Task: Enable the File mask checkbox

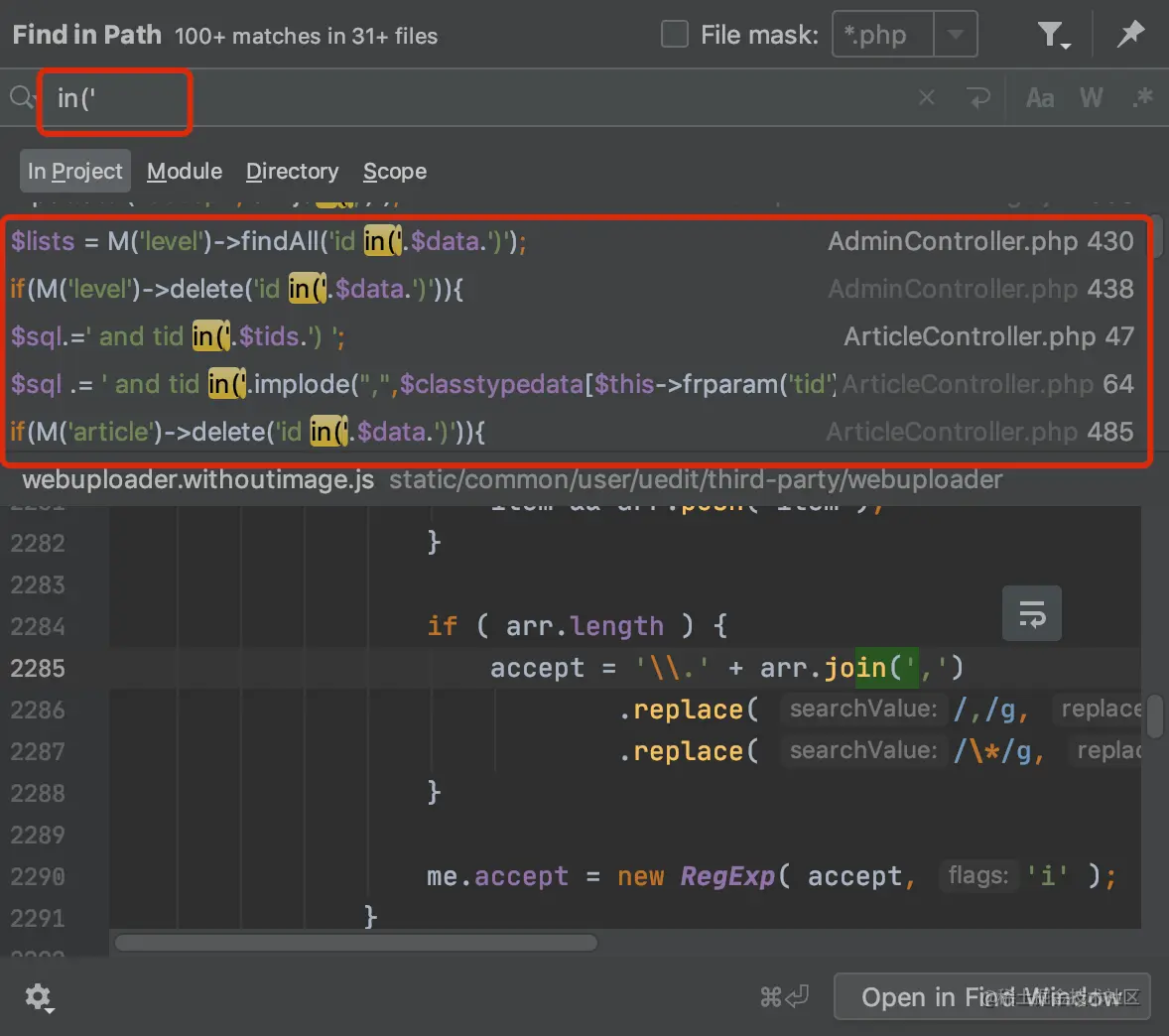Action: (x=675, y=35)
